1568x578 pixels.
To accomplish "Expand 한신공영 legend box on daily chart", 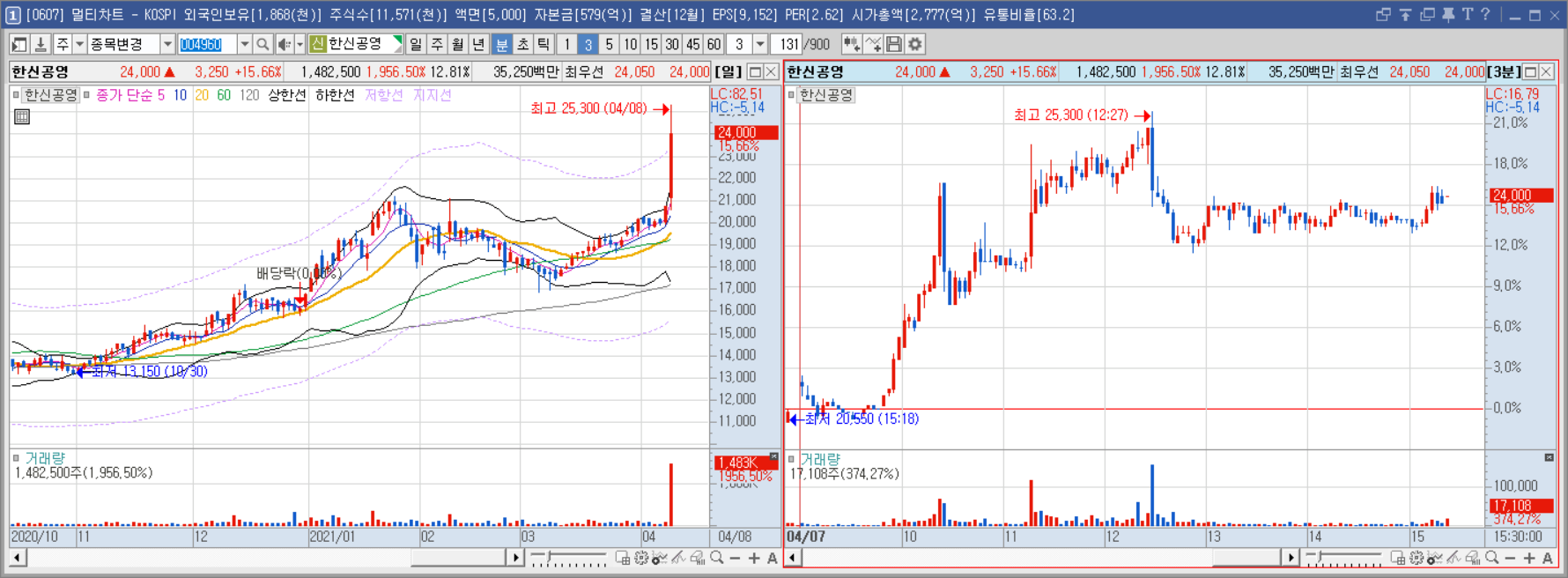I will (x=16, y=94).
